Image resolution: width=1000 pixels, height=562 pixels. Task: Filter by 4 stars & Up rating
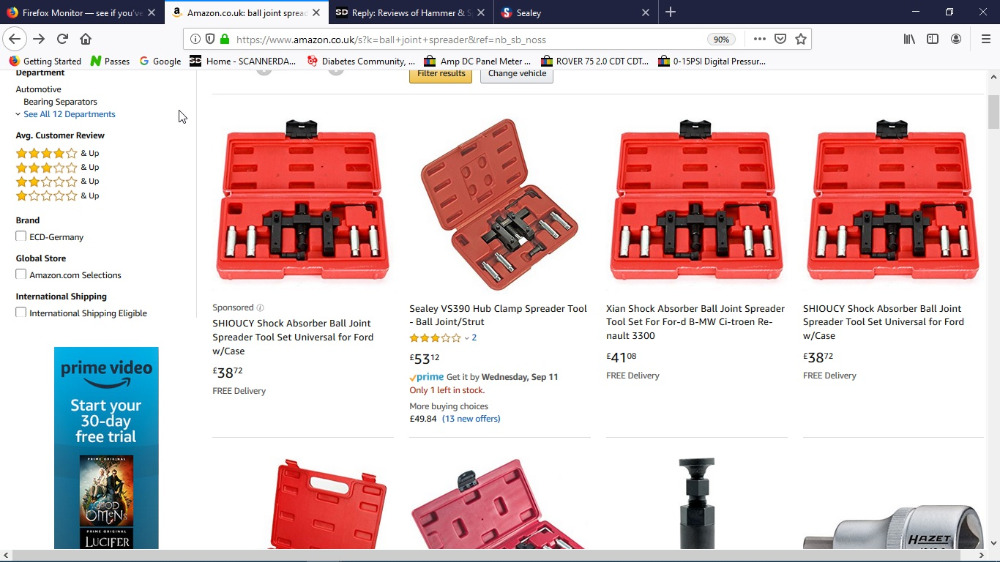tap(57, 153)
